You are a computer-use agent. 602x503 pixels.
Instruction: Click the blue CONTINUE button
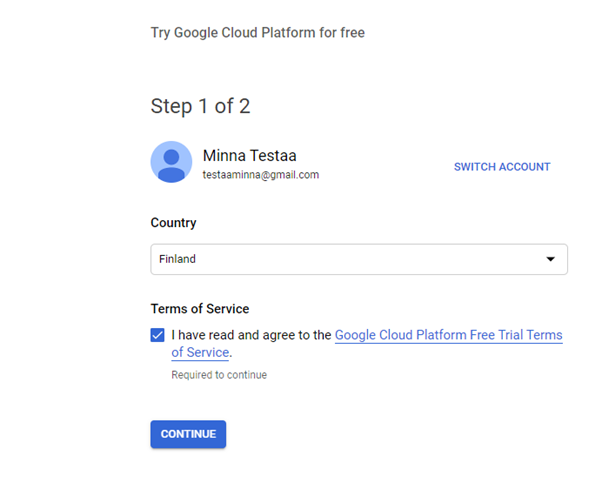tap(188, 434)
